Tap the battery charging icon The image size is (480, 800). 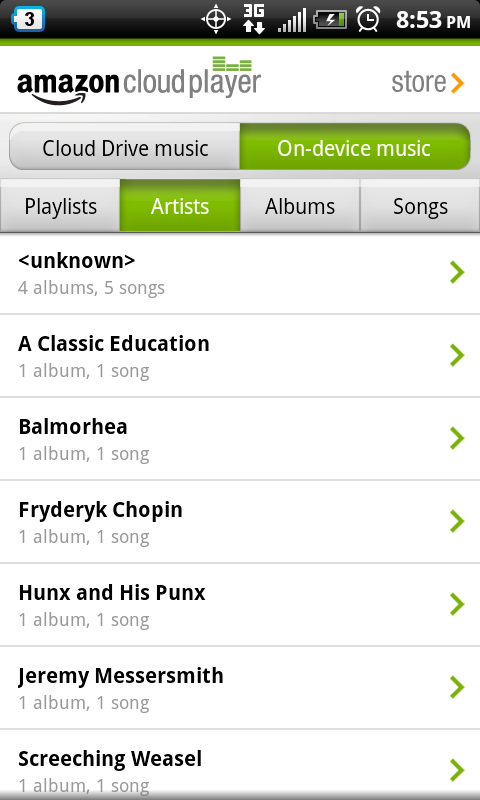click(x=330, y=20)
